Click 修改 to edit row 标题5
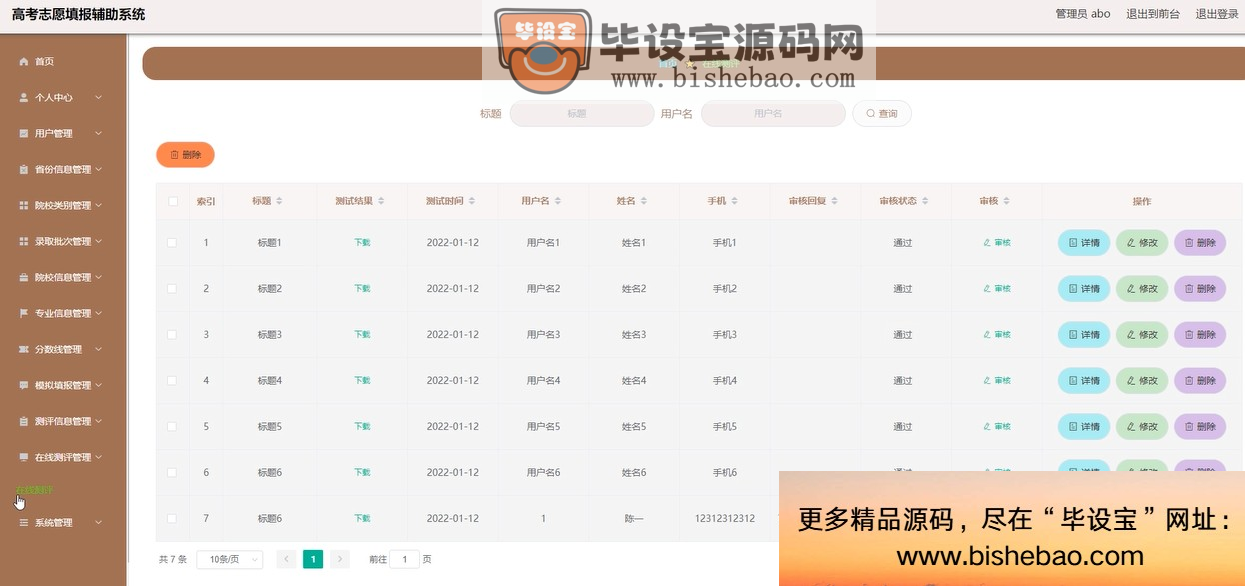The width and height of the screenshot is (1245, 586). point(1142,427)
